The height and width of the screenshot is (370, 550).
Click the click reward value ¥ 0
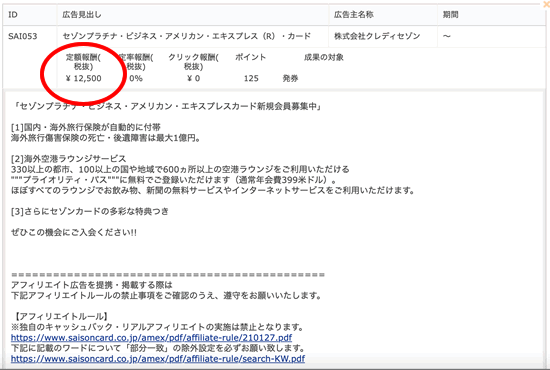193,78
